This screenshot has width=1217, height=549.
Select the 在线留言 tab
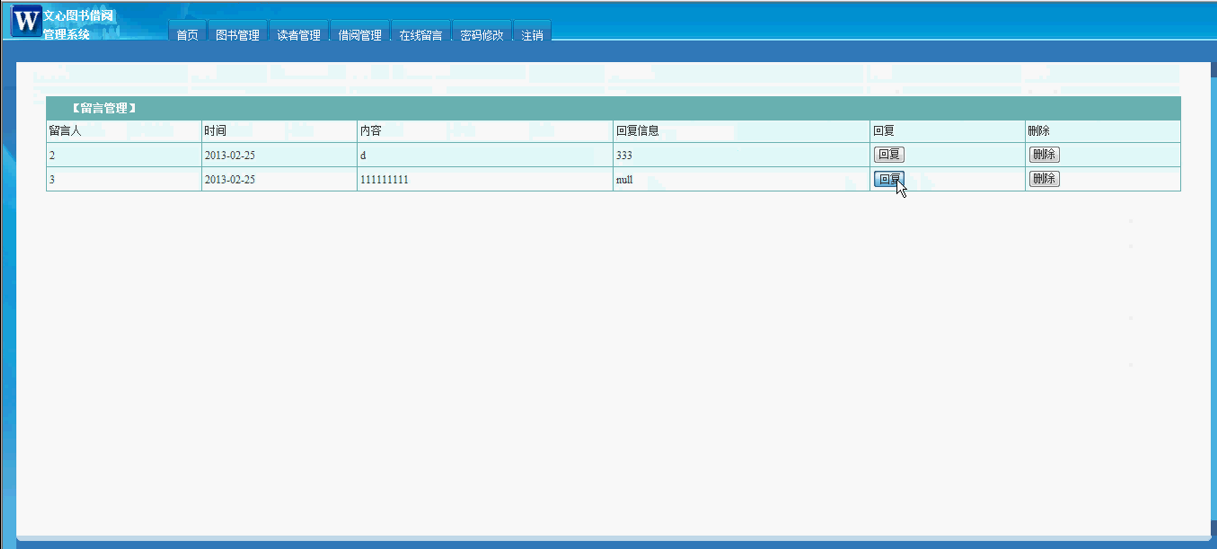[421, 34]
